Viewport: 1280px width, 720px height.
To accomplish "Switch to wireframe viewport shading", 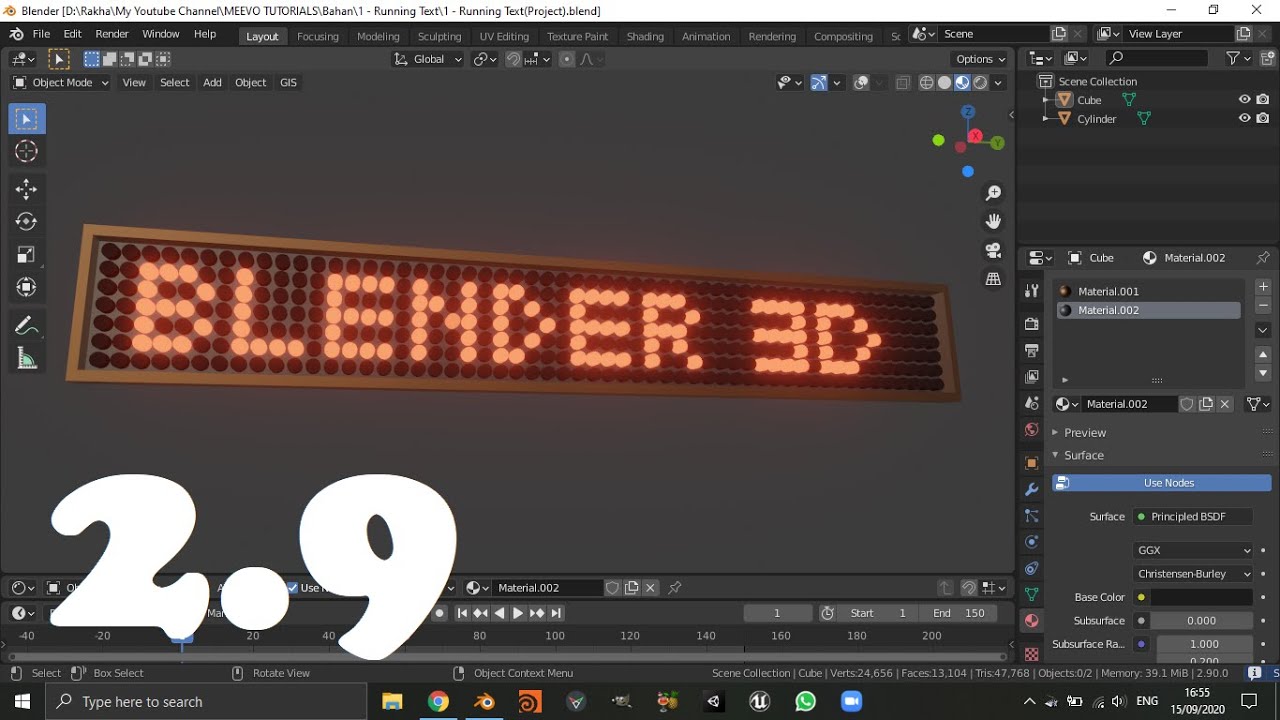I will (x=926, y=83).
